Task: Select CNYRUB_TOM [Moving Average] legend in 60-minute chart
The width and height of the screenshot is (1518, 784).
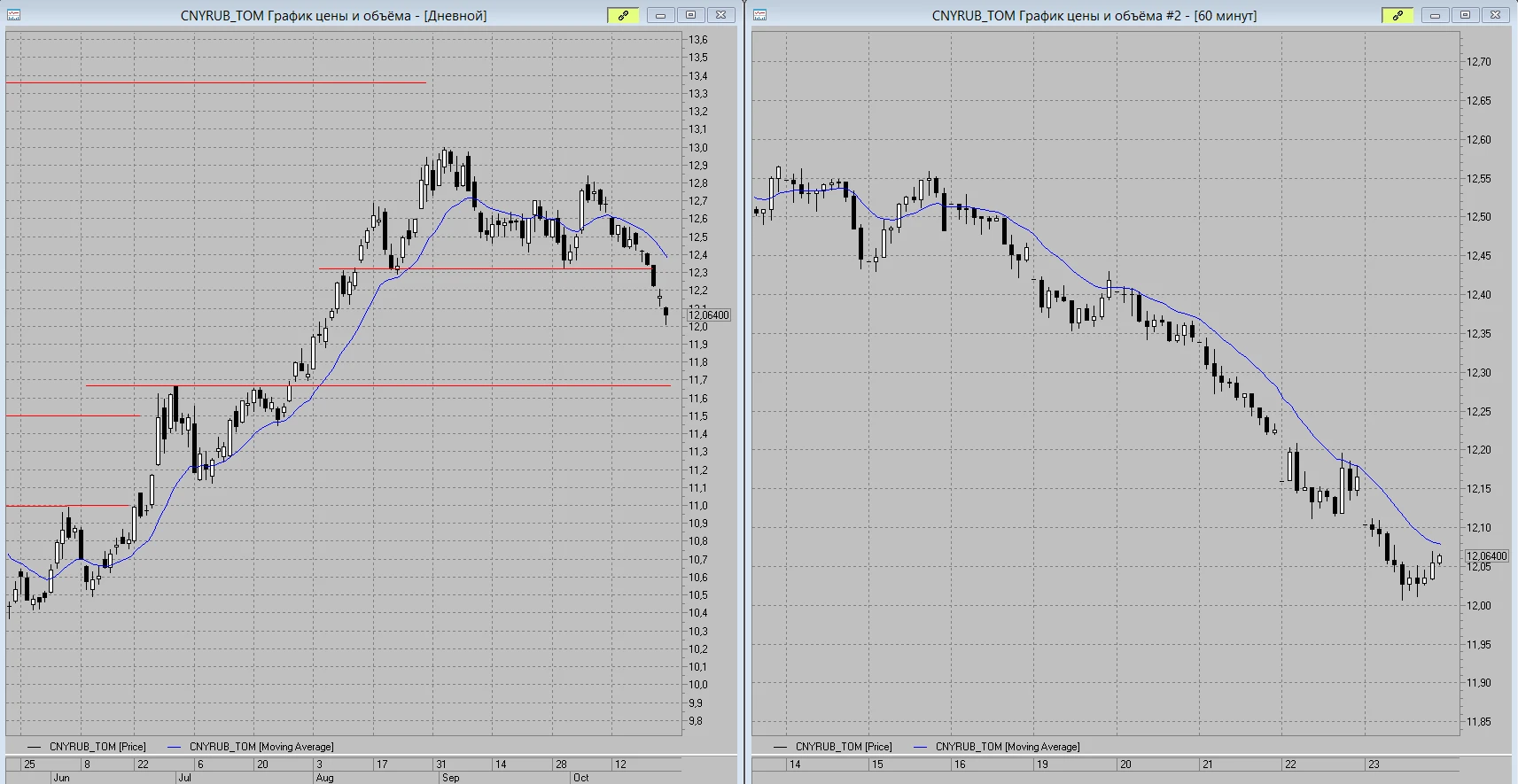Action: (1008, 747)
